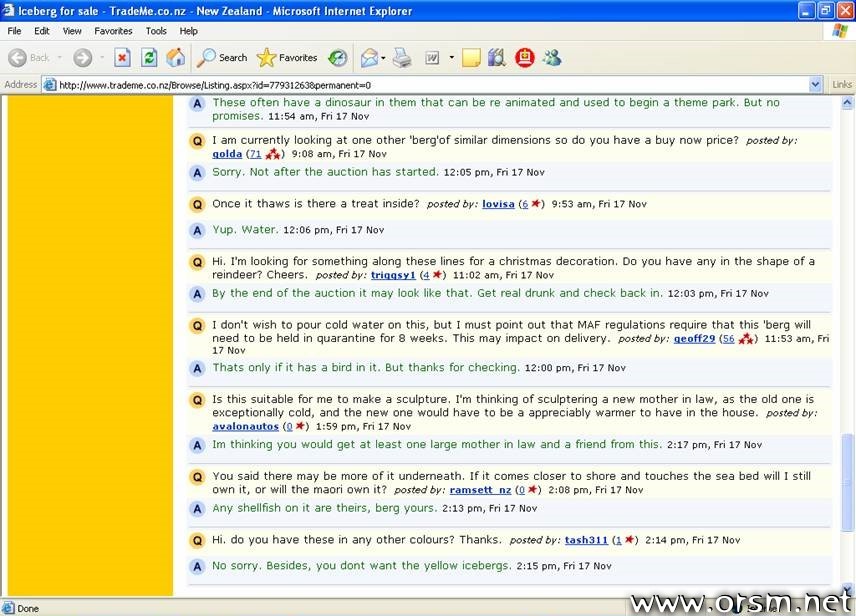856x616 pixels.
Task: Go to the Home page
Action: 176,57
